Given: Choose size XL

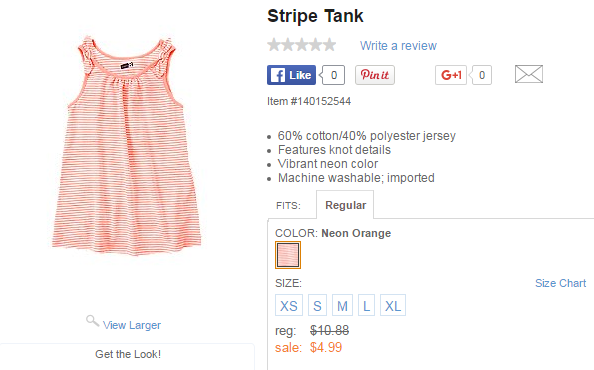Looking at the screenshot, I should pos(393,305).
